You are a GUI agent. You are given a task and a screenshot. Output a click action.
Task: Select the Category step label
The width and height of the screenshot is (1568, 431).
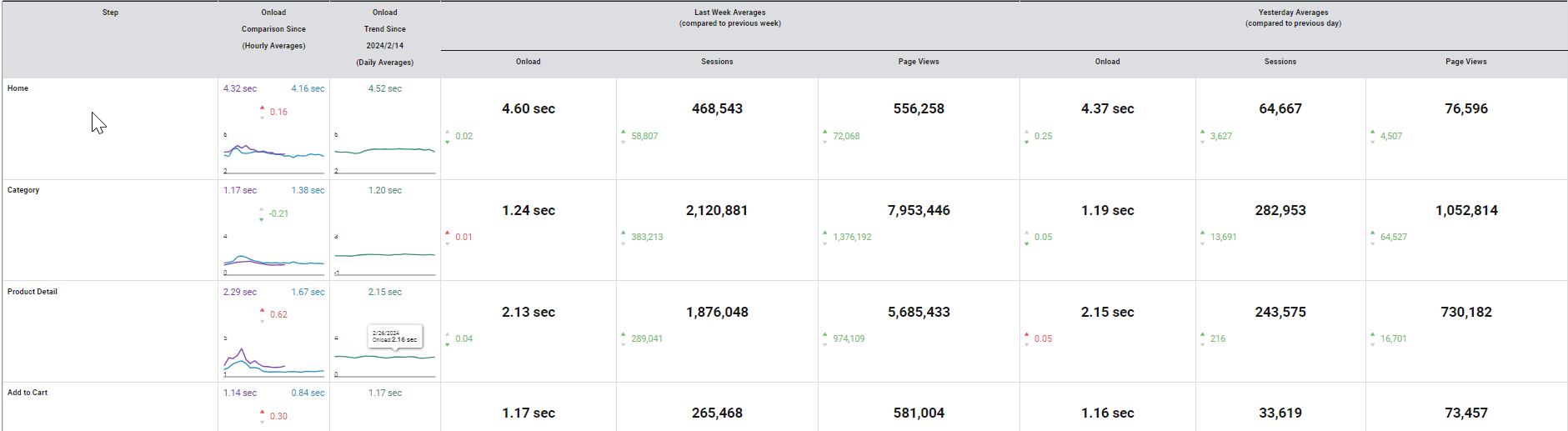click(23, 190)
